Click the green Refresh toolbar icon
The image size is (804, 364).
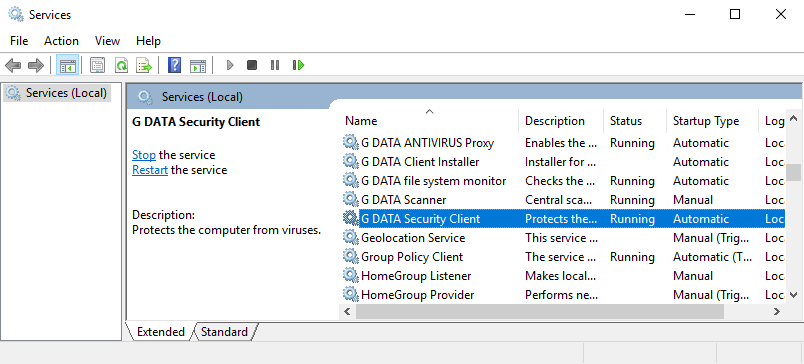tap(121, 65)
